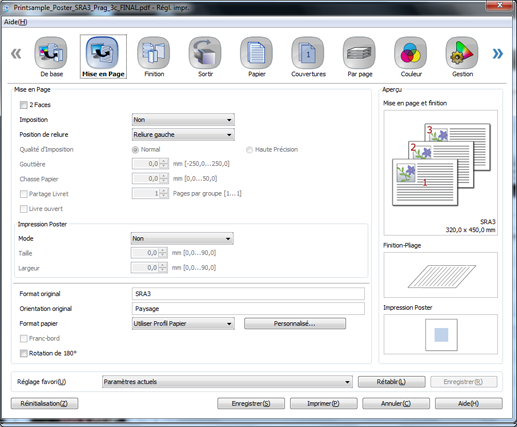The image size is (517, 427).
Task: Open the Position de reliure dropdown
Action: [x=183, y=135]
